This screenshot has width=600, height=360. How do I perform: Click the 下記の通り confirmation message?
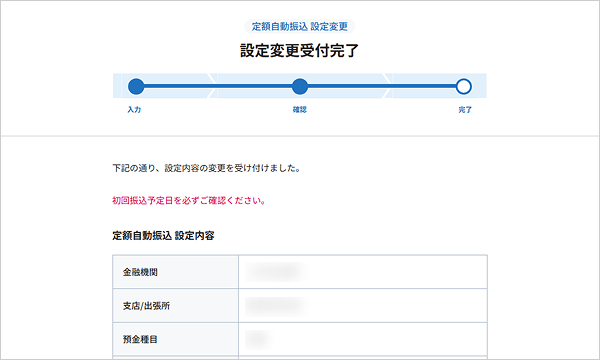coord(207,168)
